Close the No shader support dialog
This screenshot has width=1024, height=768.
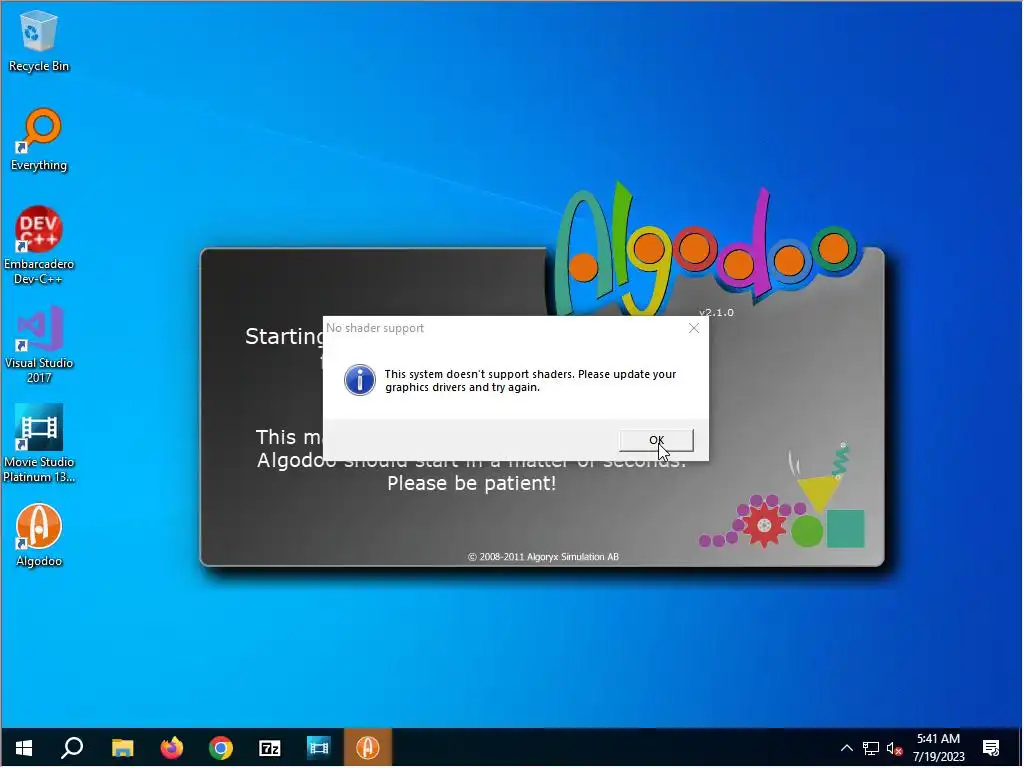[x=694, y=328]
